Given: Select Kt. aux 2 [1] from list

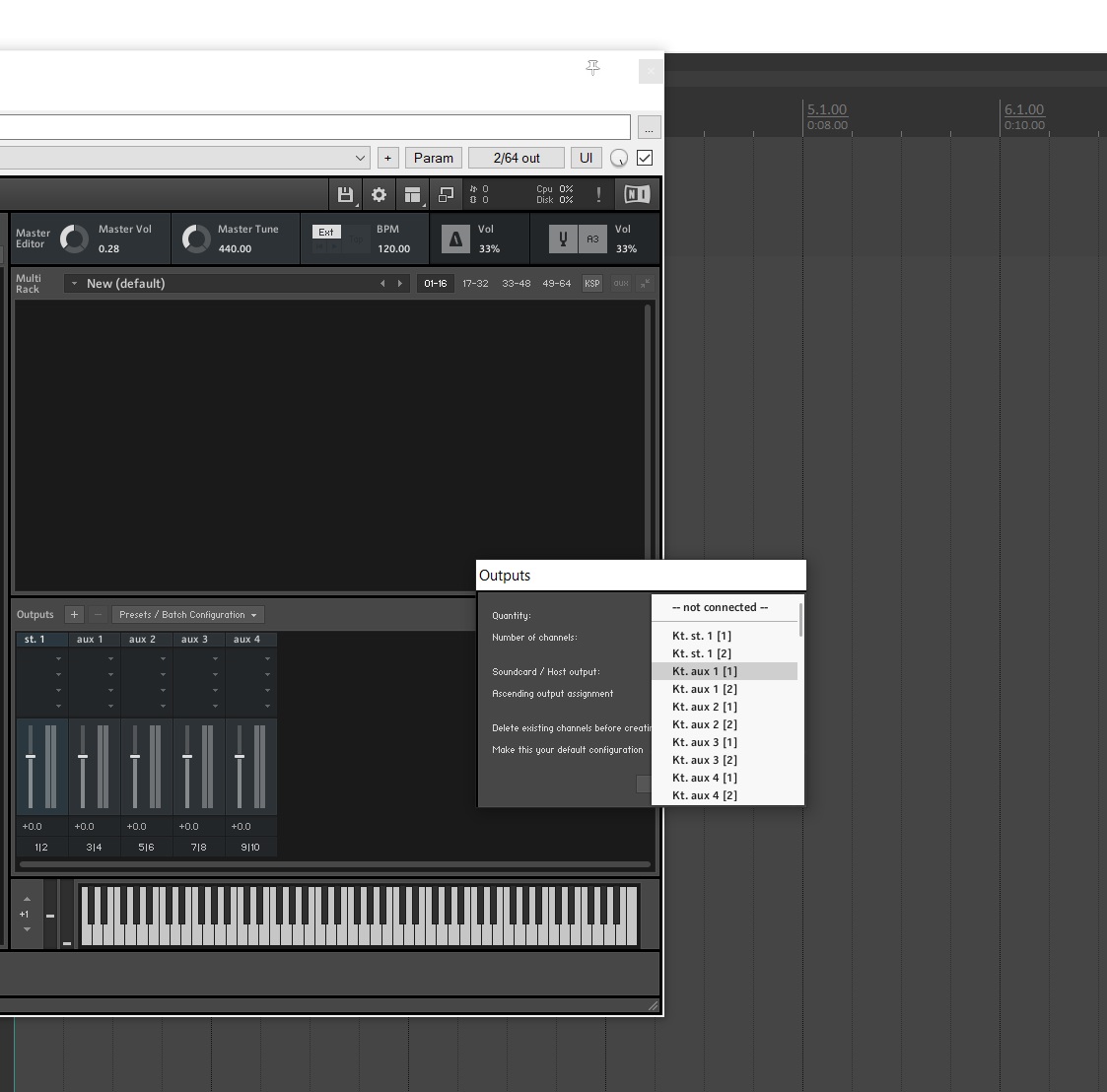Looking at the screenshot, I should tap(705, 707).
